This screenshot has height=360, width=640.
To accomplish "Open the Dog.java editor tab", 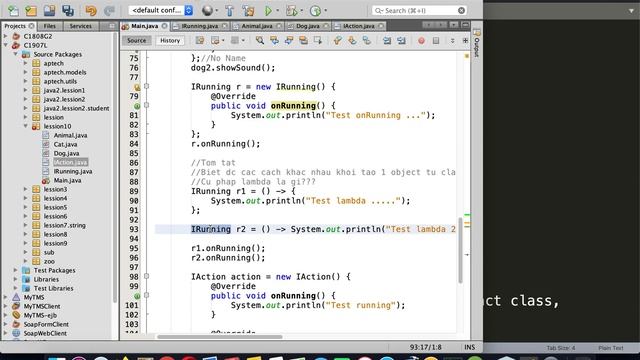I will pyautogui.click(x=308, y=26).
